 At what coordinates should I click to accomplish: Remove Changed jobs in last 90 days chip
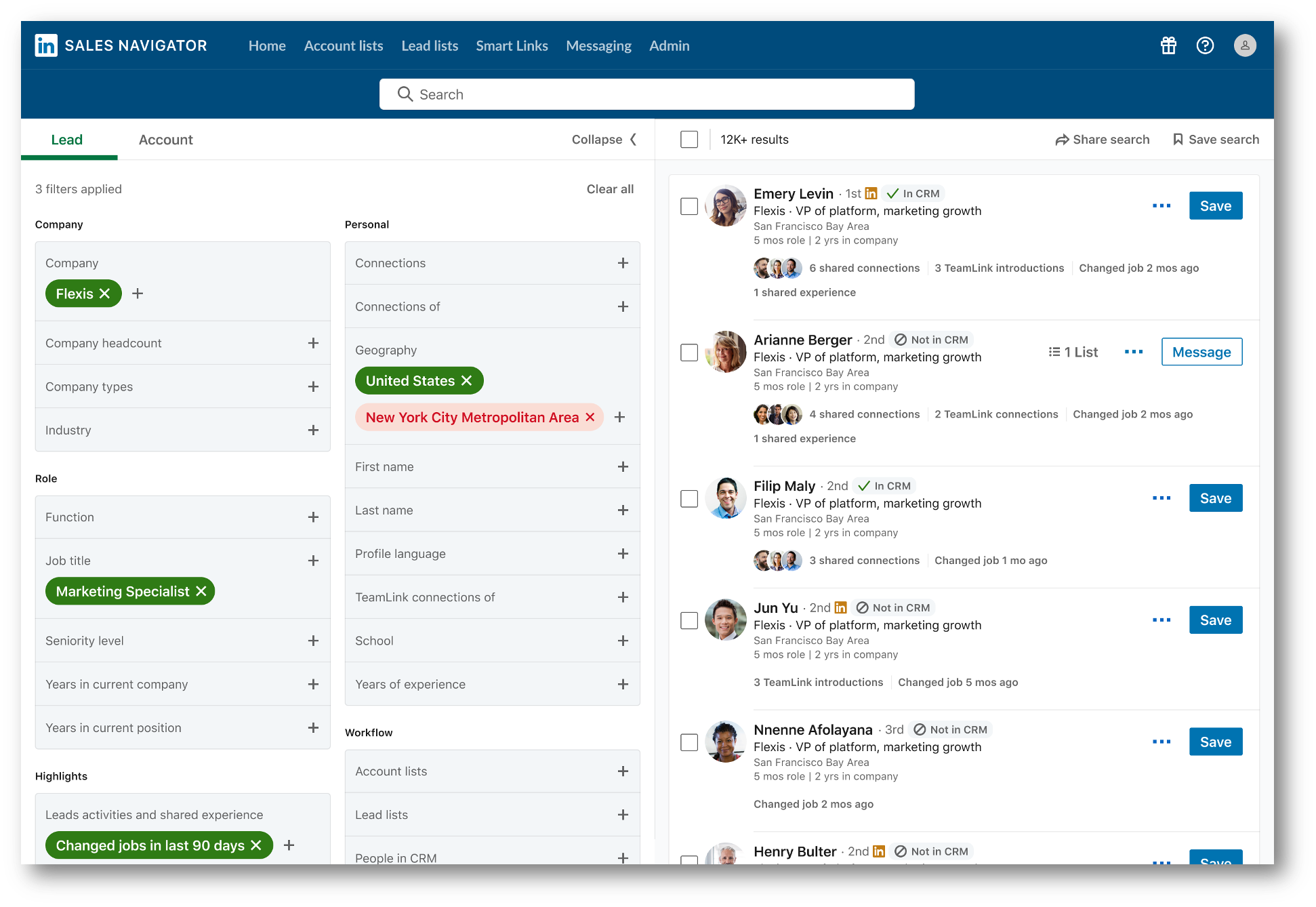click(x=256, y=845)
